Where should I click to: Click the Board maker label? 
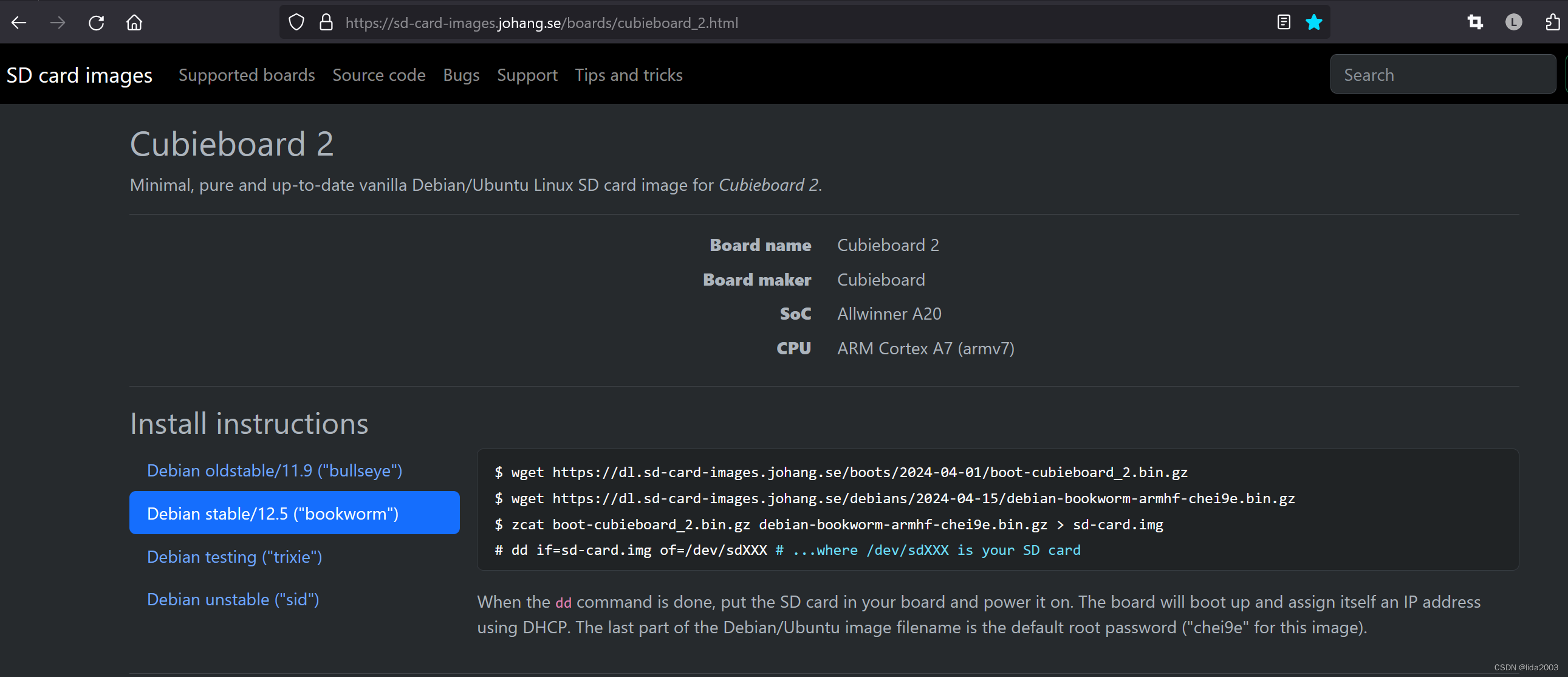756,280
